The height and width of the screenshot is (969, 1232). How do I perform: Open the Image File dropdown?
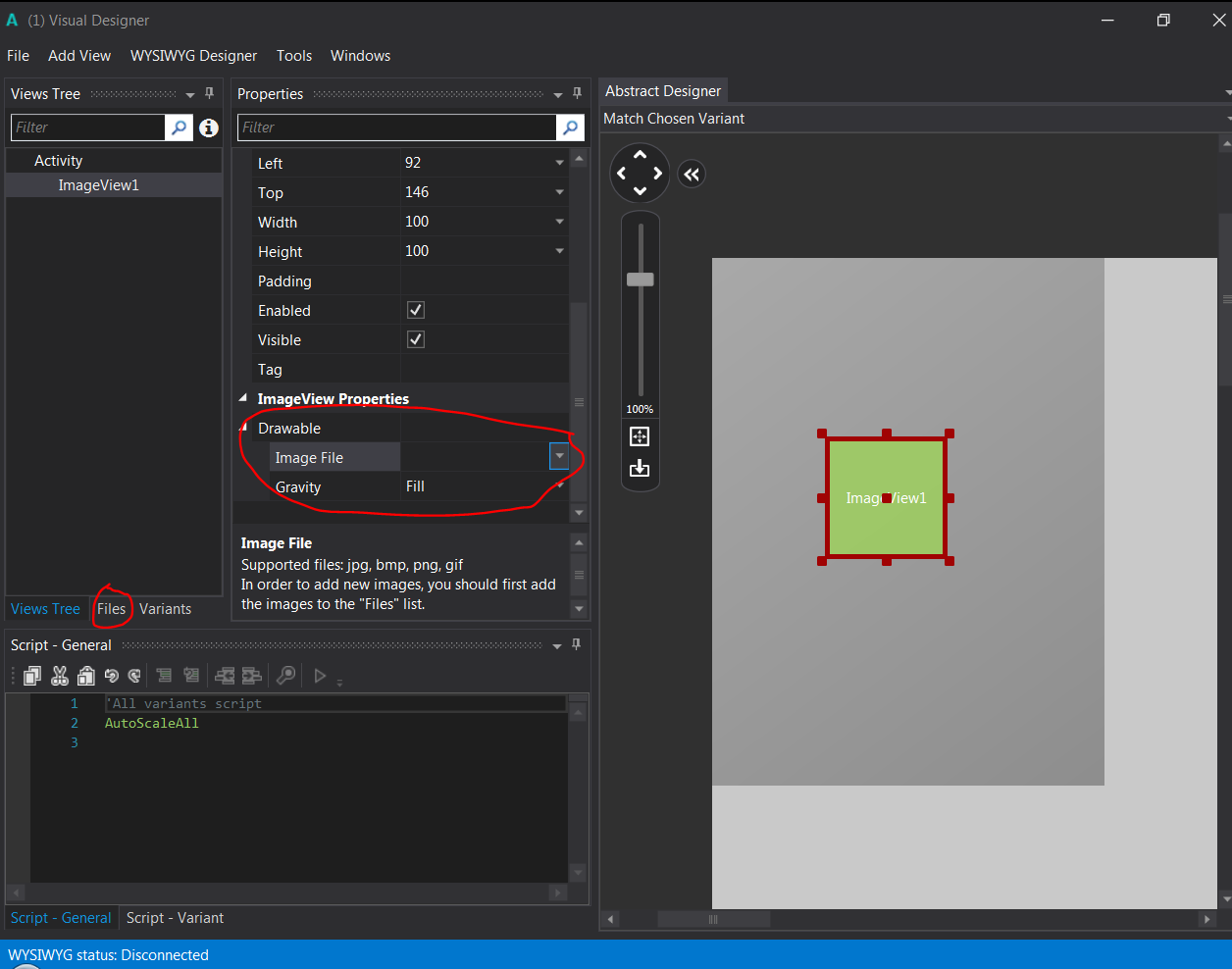coord(558,456)
